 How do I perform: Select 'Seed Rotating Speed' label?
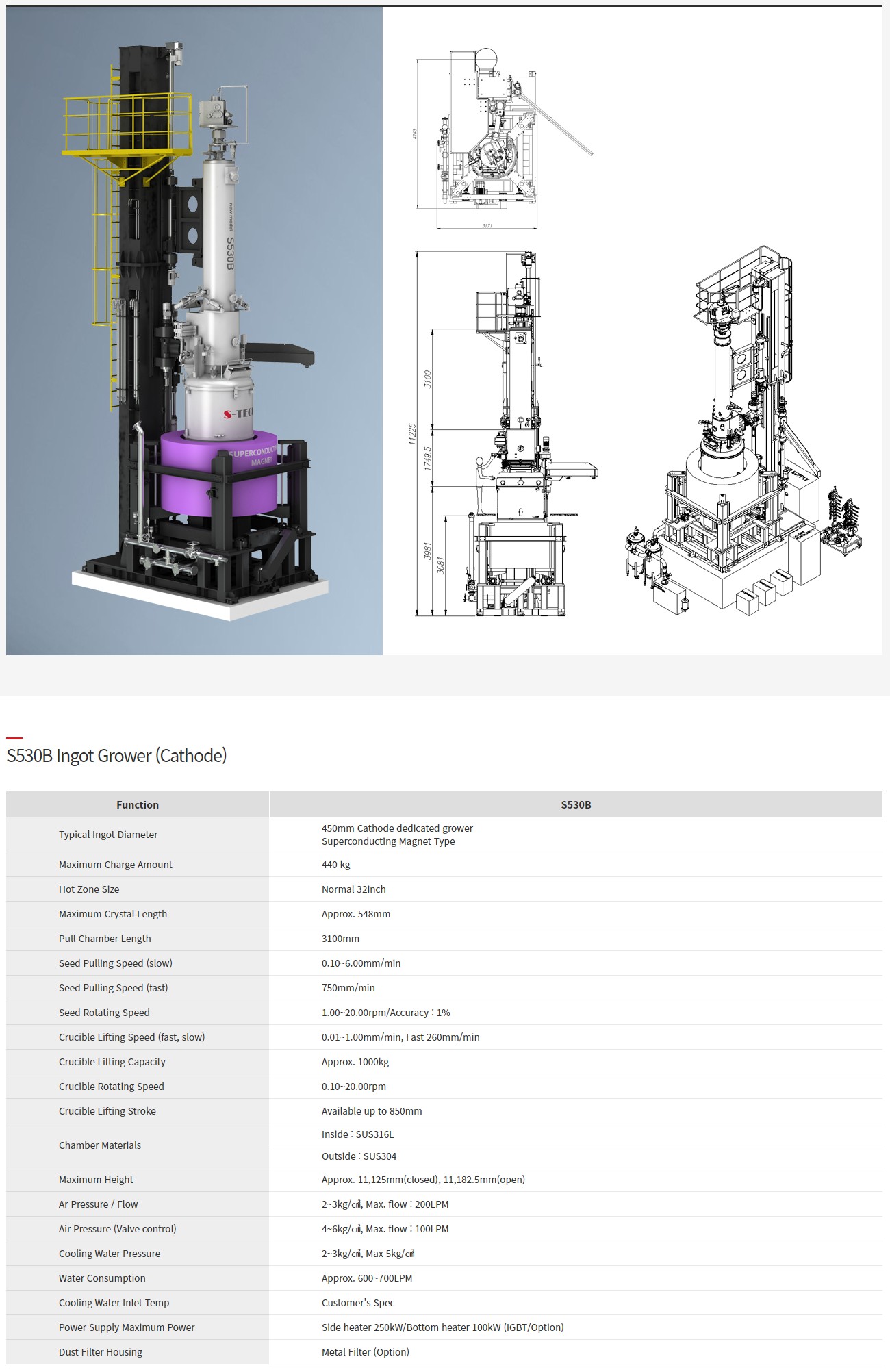pyautogui.click(x=104, y=1013)
